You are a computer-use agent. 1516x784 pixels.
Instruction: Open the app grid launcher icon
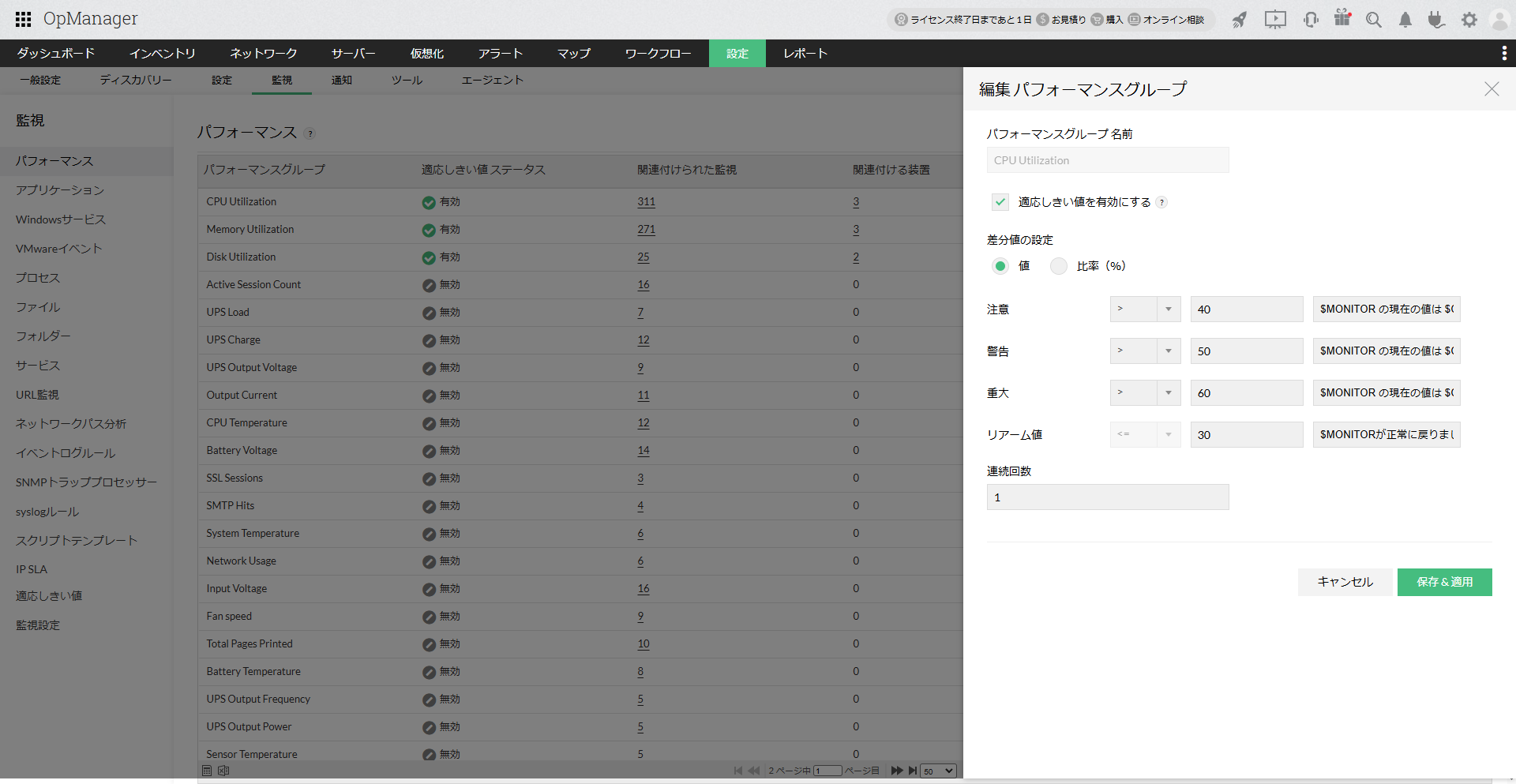click(x=24, y=19)
